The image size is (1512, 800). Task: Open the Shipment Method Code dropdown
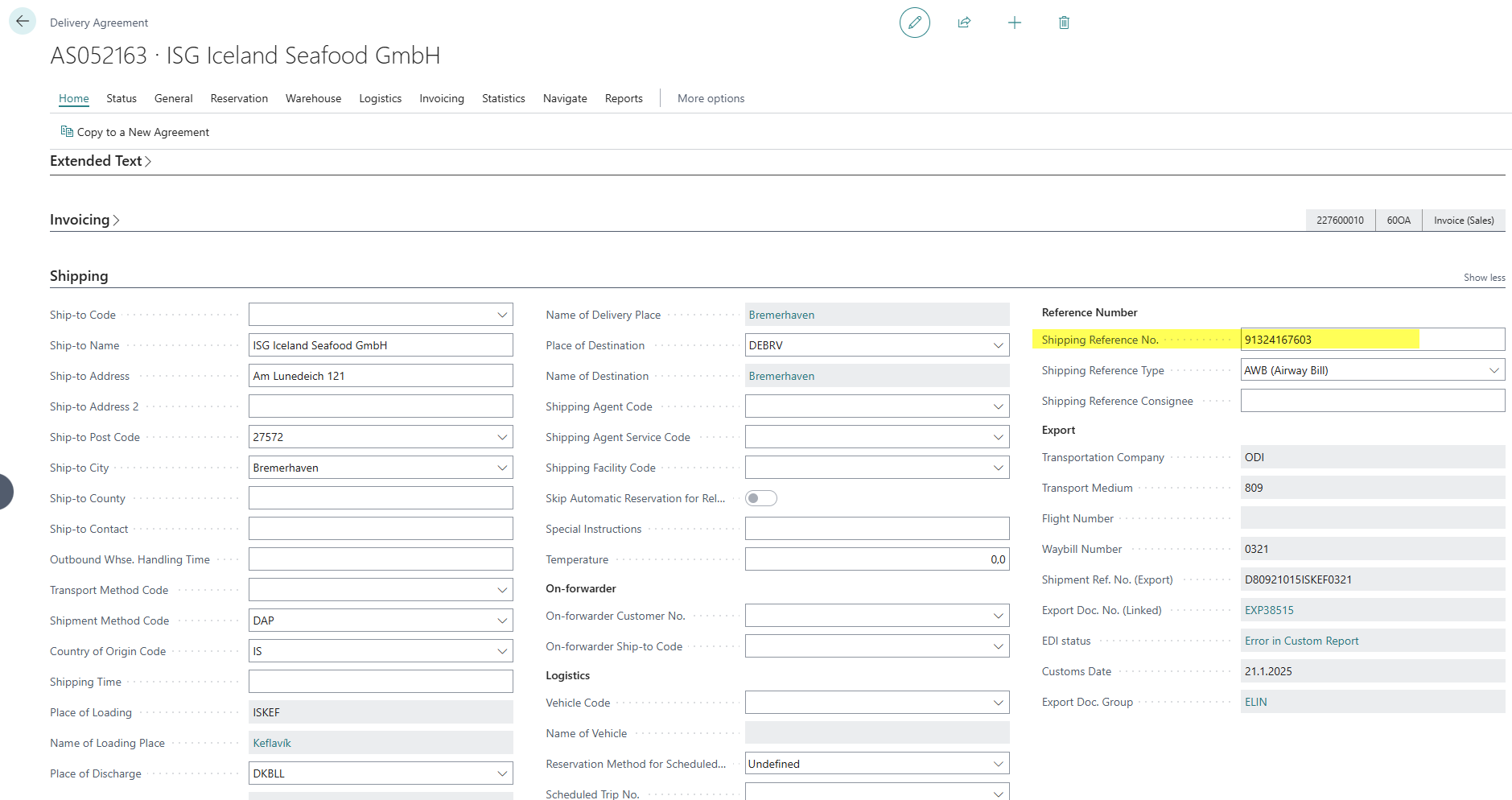pos(502,621)
